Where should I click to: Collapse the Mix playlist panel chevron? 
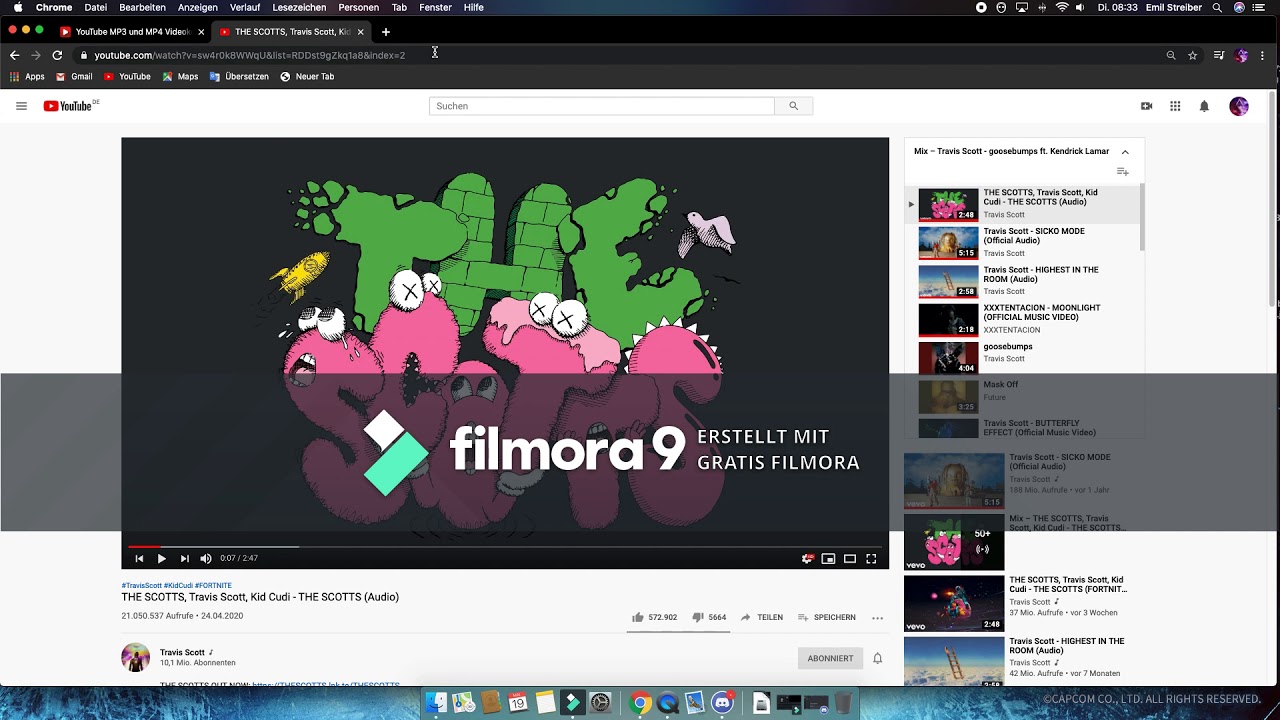pyautogui.click(x=1125, y=152)
